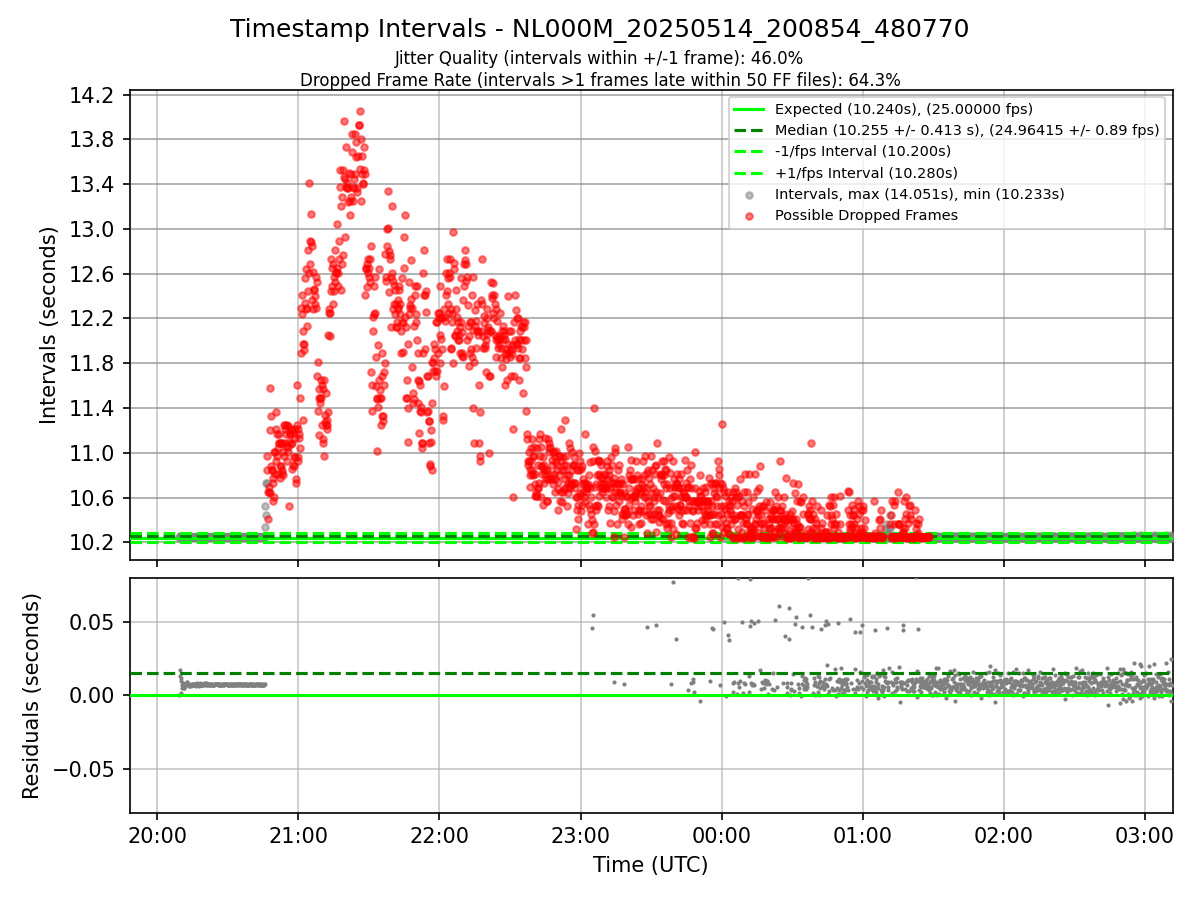Click the 22:00 time tick label
The height and width of the screenshot is (900, 1200).
click(439, 835)
